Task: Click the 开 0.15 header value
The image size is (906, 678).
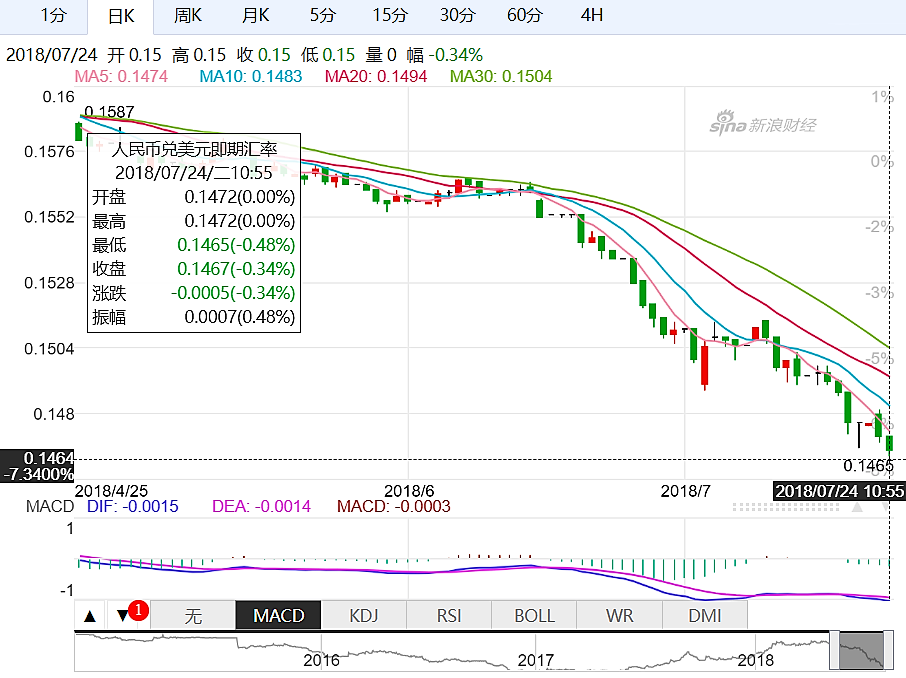Action: (x=134, y=55)
